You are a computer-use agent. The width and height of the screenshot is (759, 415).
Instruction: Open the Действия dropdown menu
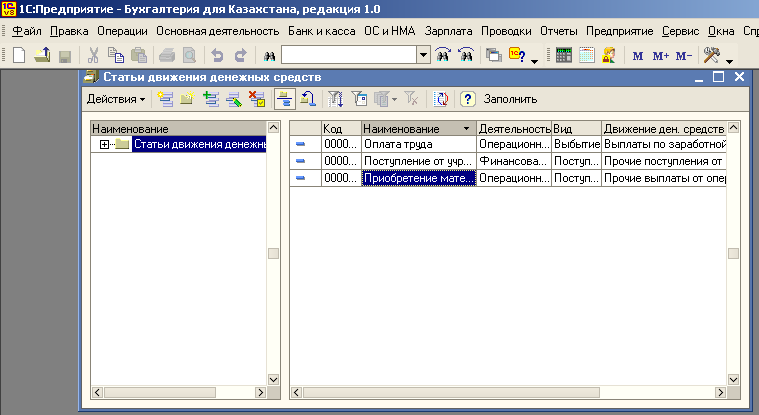point(116,99)
